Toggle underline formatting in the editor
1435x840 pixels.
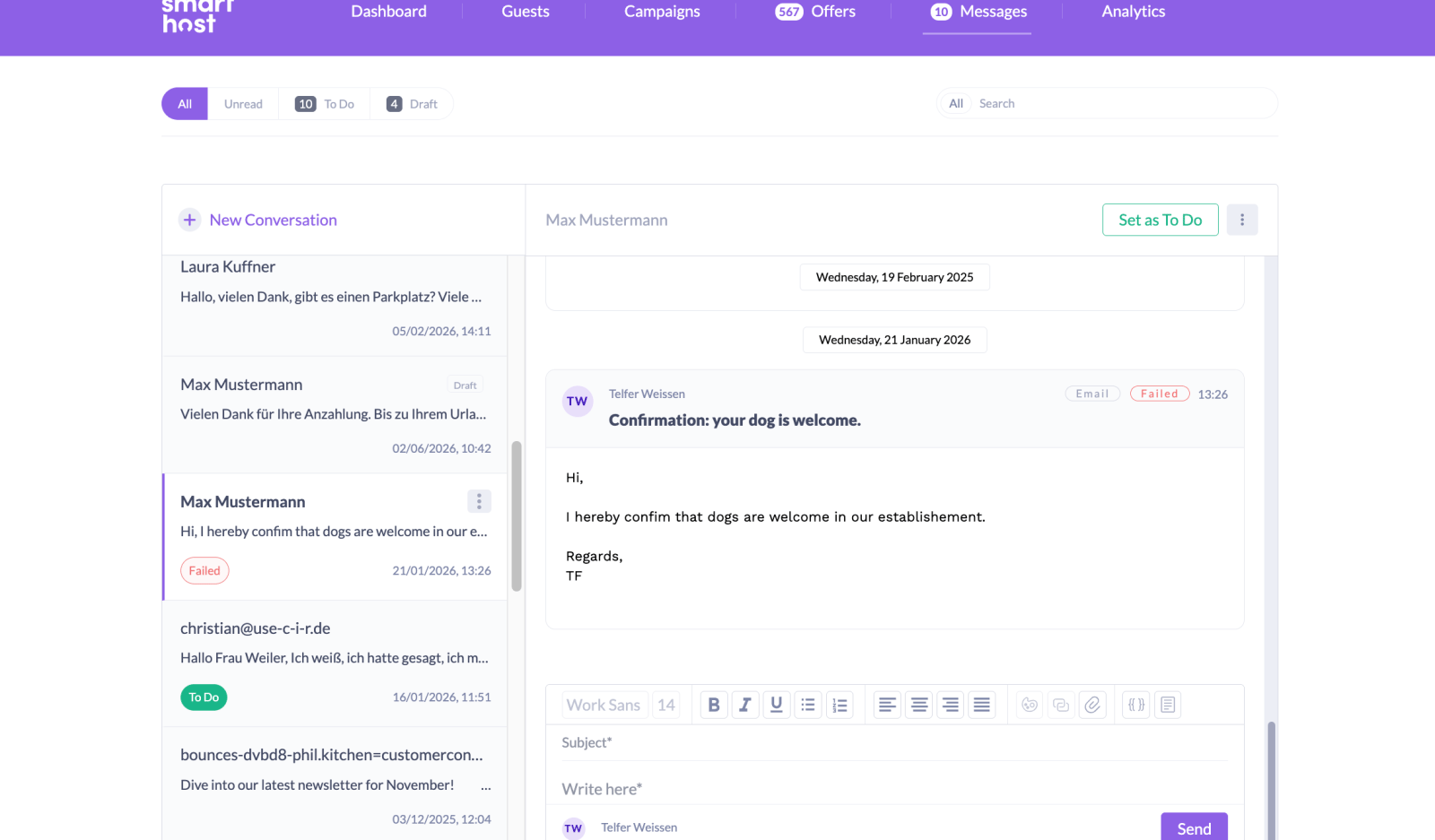(777, 705)
